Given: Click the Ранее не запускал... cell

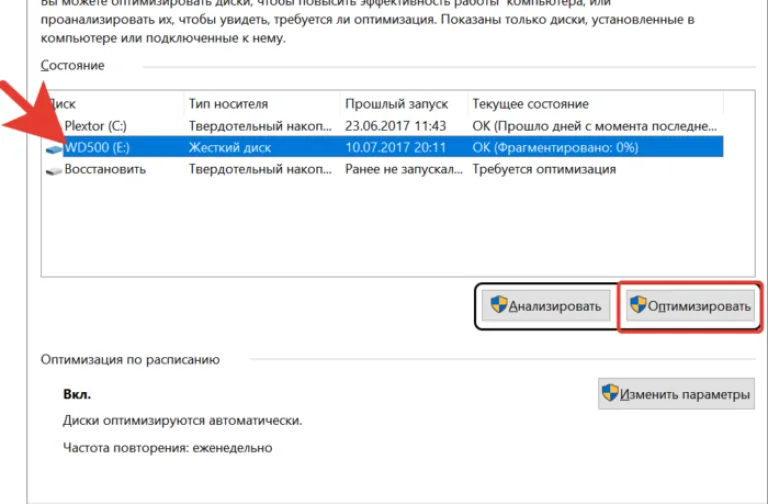Looking at the screenshot, I should point(404,169).
